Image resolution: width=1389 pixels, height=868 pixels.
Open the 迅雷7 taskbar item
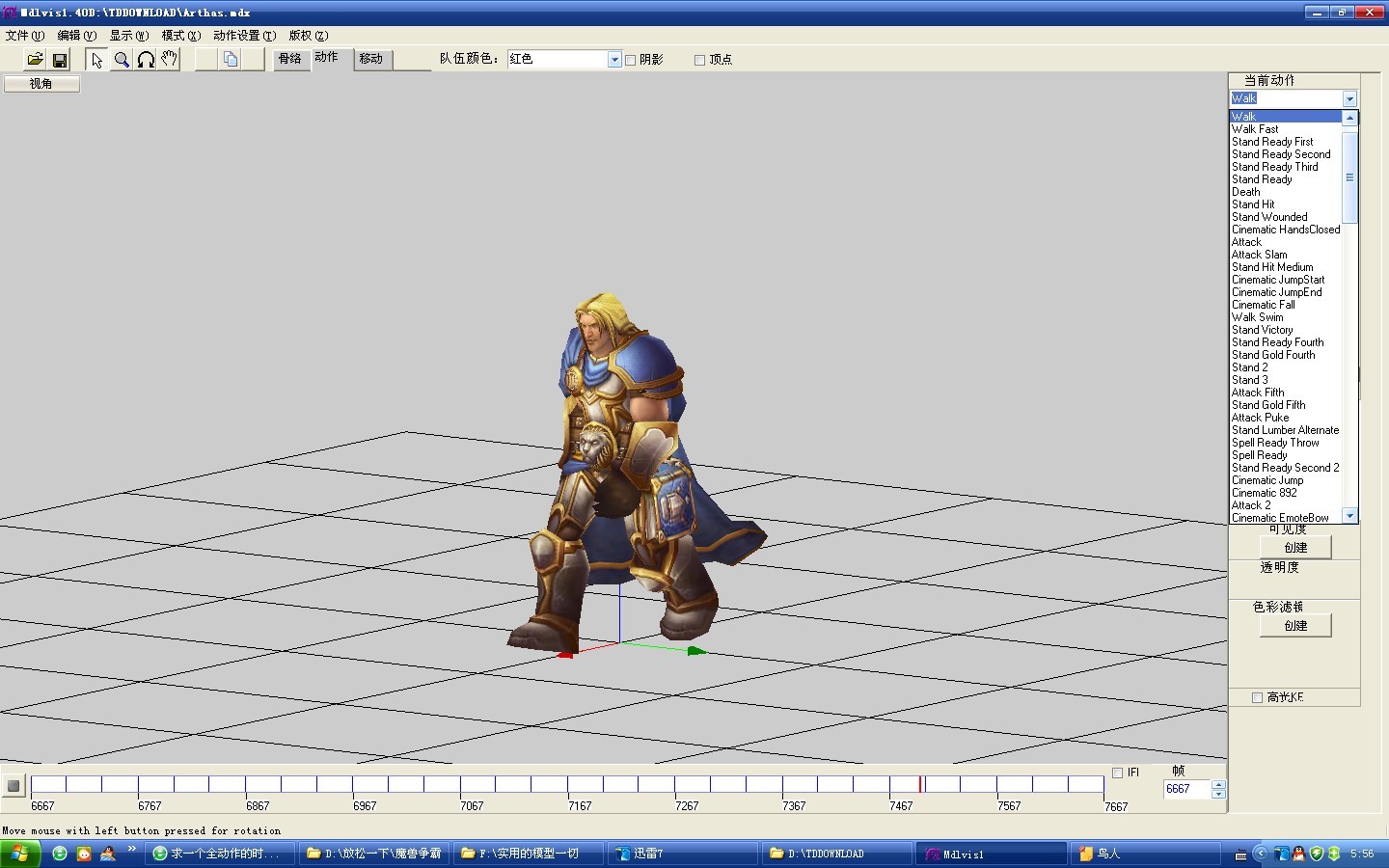point(683,854)
